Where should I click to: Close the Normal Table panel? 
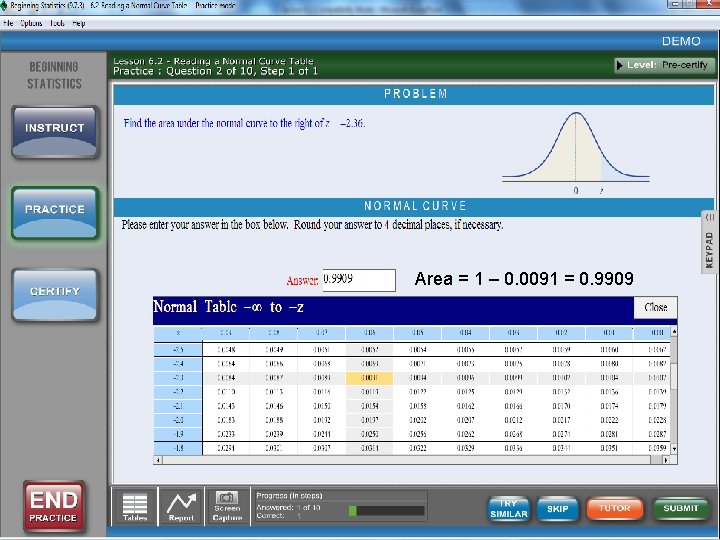click(655, 307)
